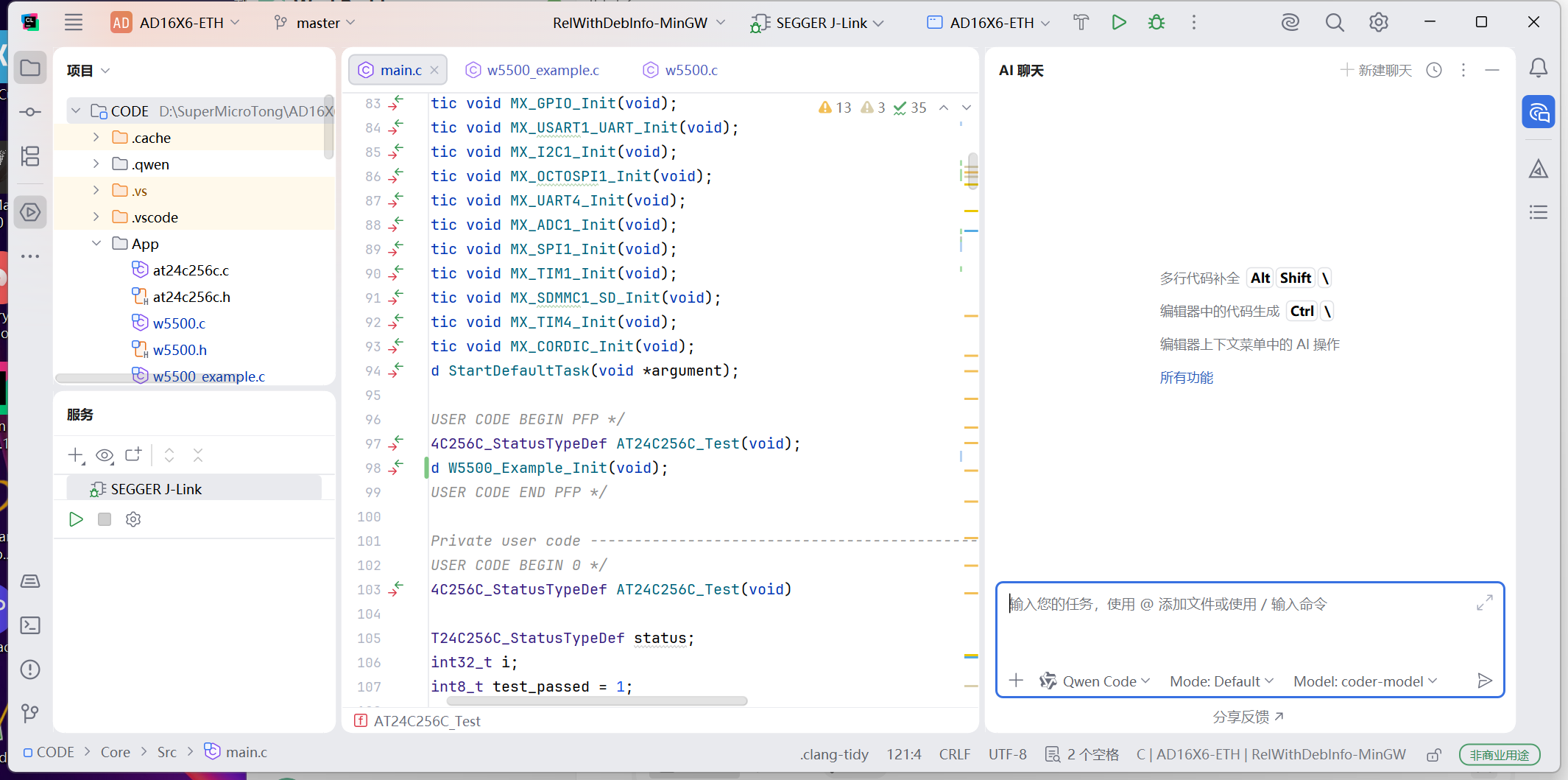Expand the .vscode folder
The width and height of the screenshot is (1568, 780).
[x=96, y=217]
